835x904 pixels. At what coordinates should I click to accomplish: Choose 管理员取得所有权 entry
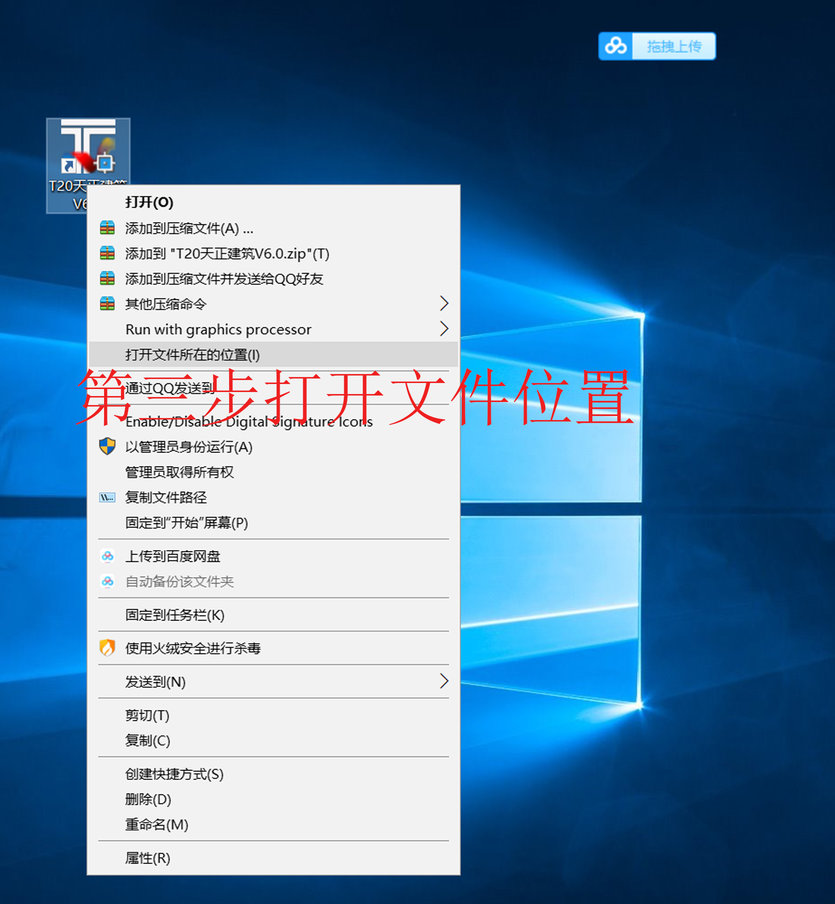[273, 472]
